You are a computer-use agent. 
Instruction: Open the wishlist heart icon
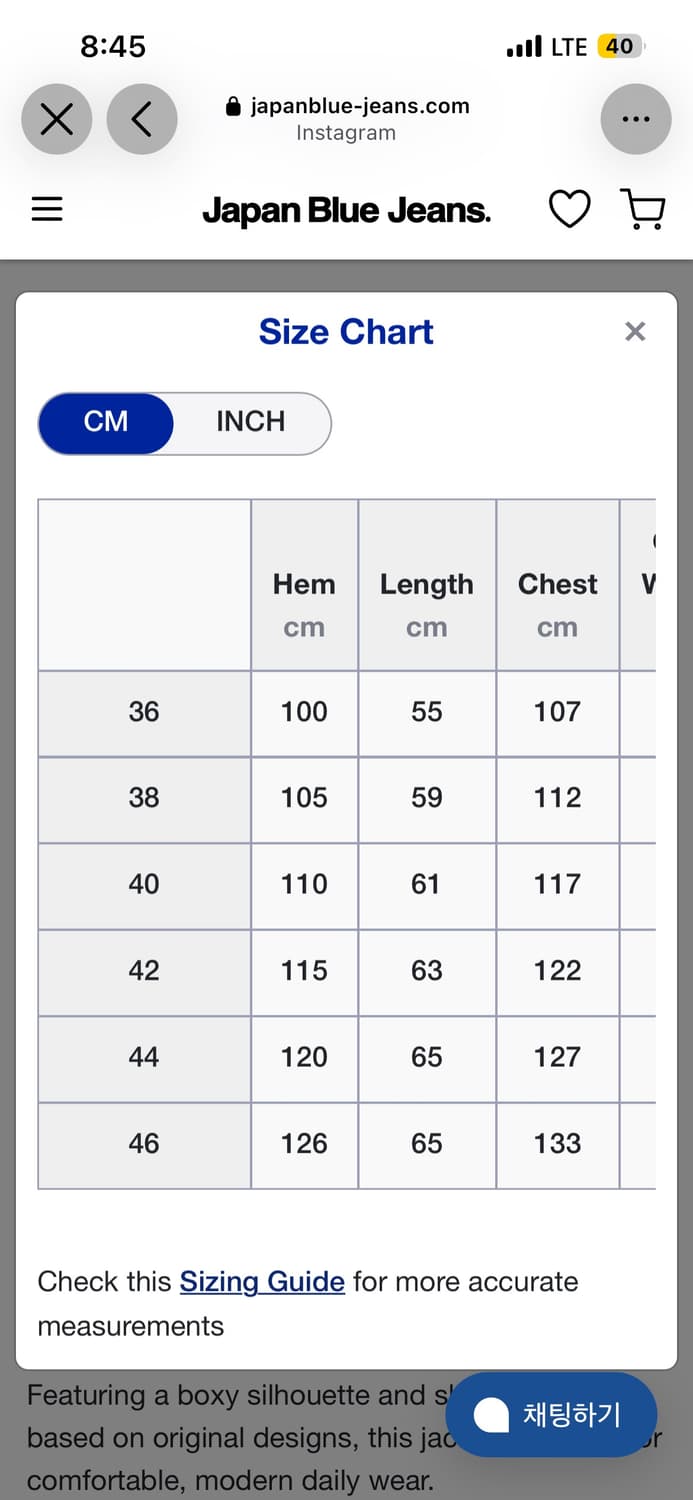click(x=570, y=209)
